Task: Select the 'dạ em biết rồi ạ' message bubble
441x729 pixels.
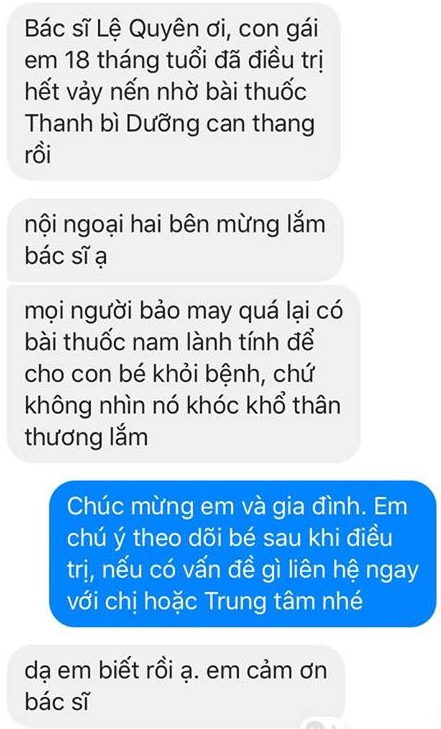Action: point(176,686)
